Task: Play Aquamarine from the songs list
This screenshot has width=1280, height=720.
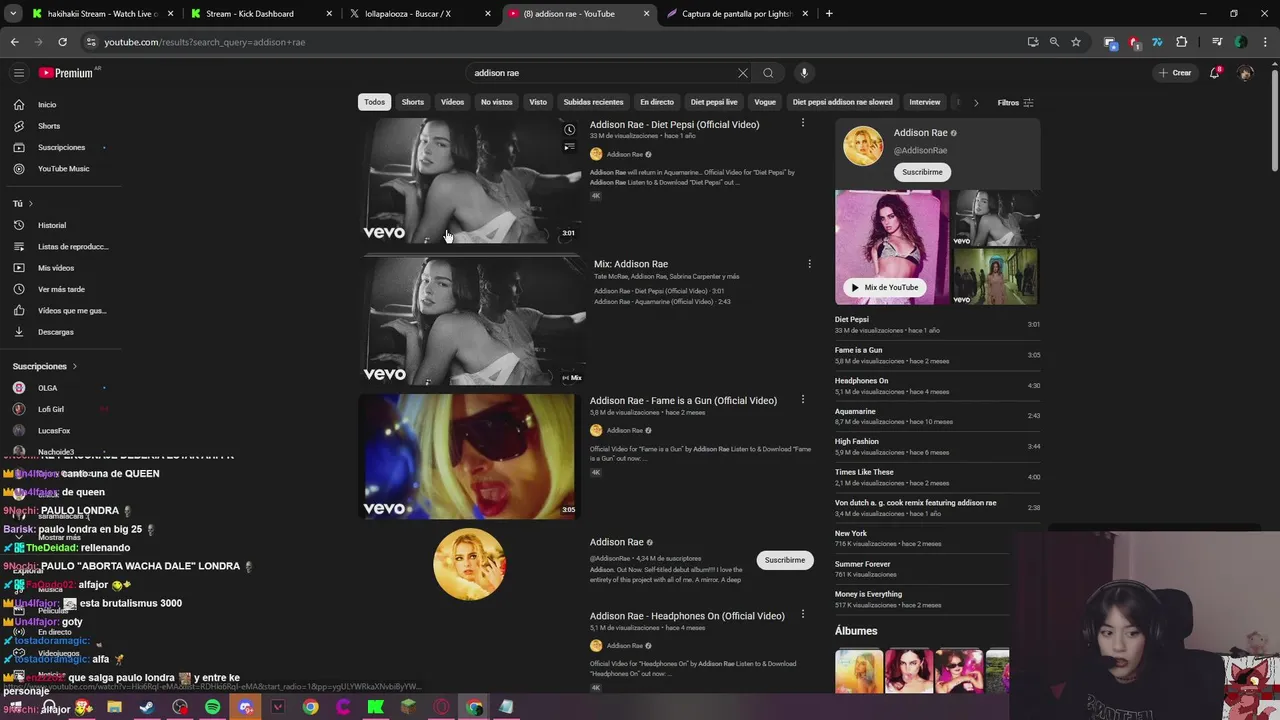Action: pos(937,416)
